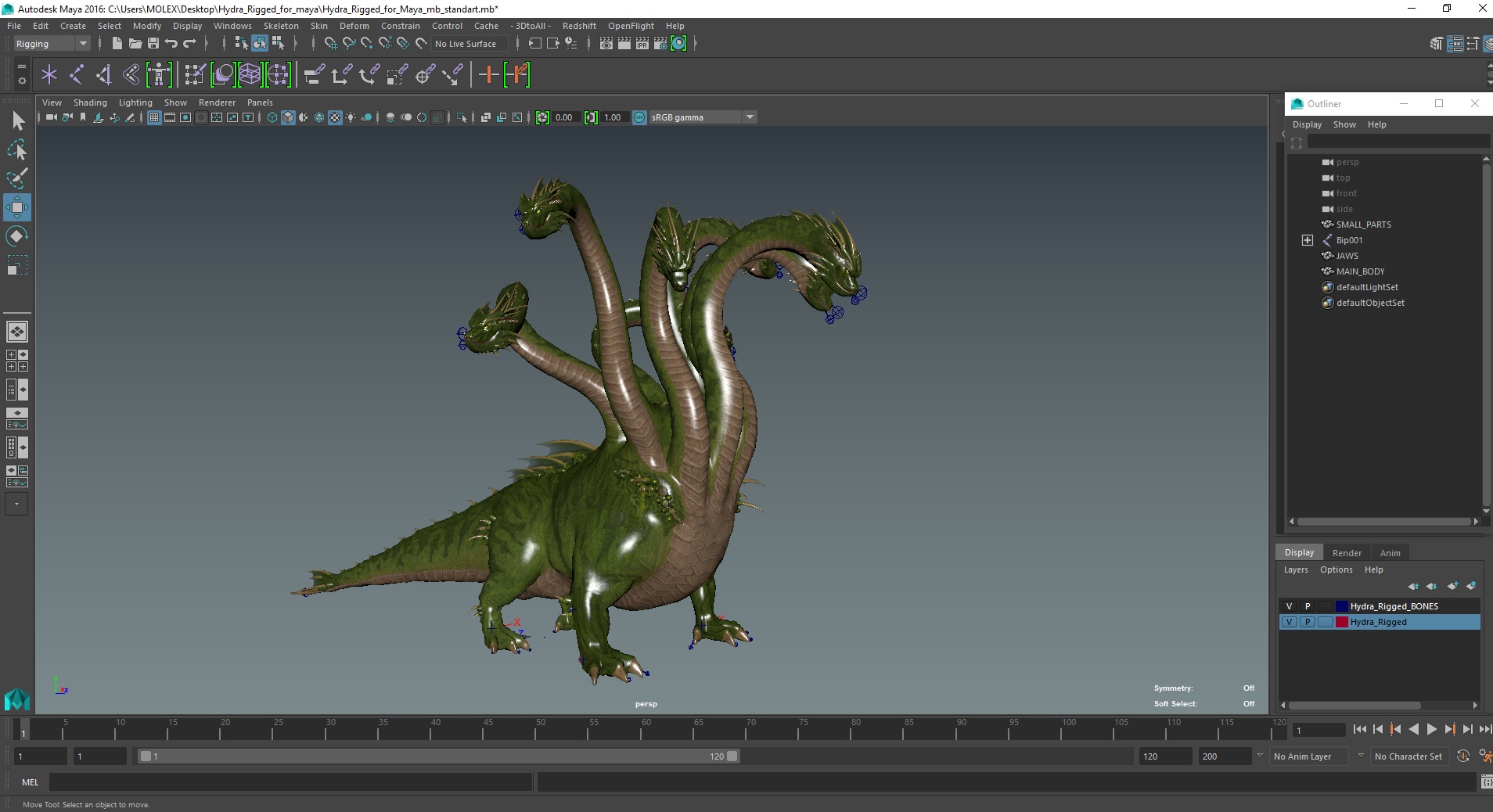Screen dimensions: 1493x812
Task: Step to the next key button
Action: [1449, 729]
